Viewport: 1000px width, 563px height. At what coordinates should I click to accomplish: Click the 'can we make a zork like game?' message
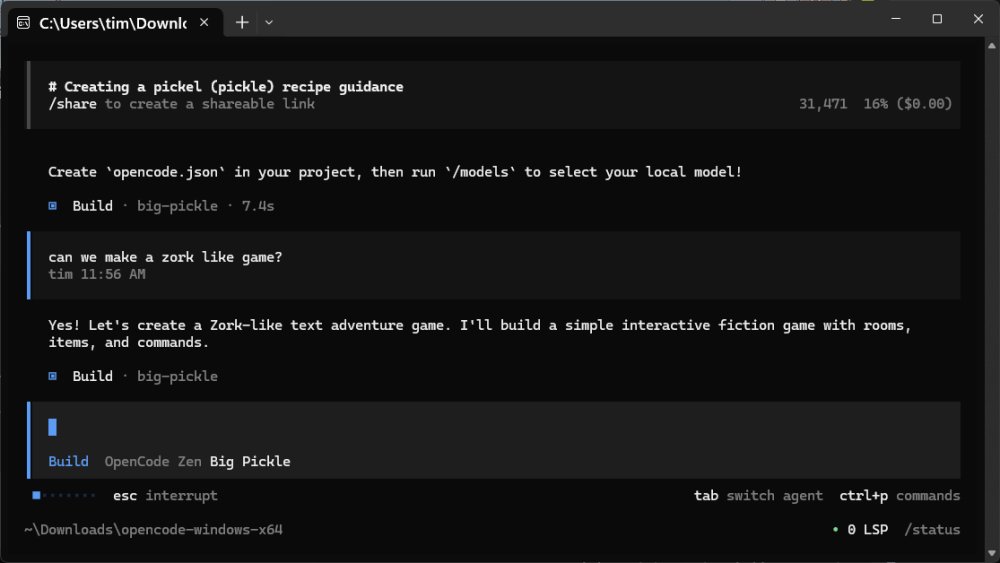coord(165,257)
